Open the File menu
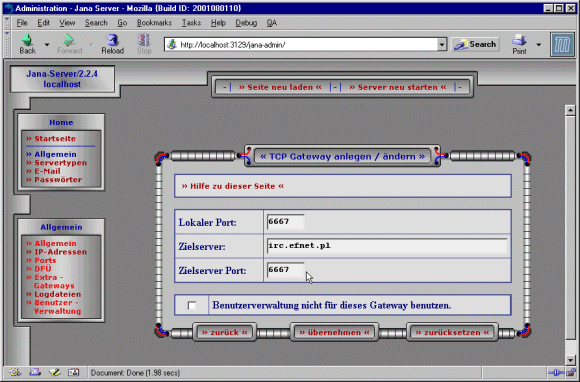The height and width of the screenshot is (382, 580). click(x=22, y=23)
